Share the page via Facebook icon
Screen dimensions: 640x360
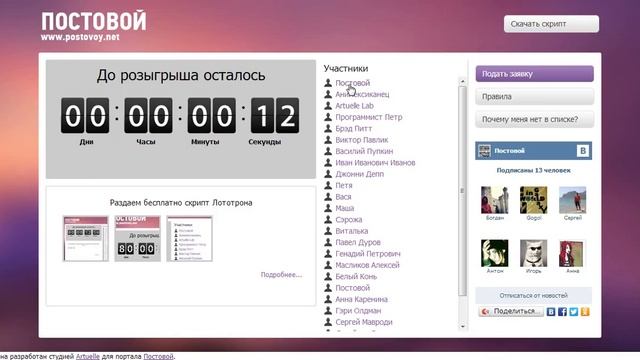click(562, 312)
